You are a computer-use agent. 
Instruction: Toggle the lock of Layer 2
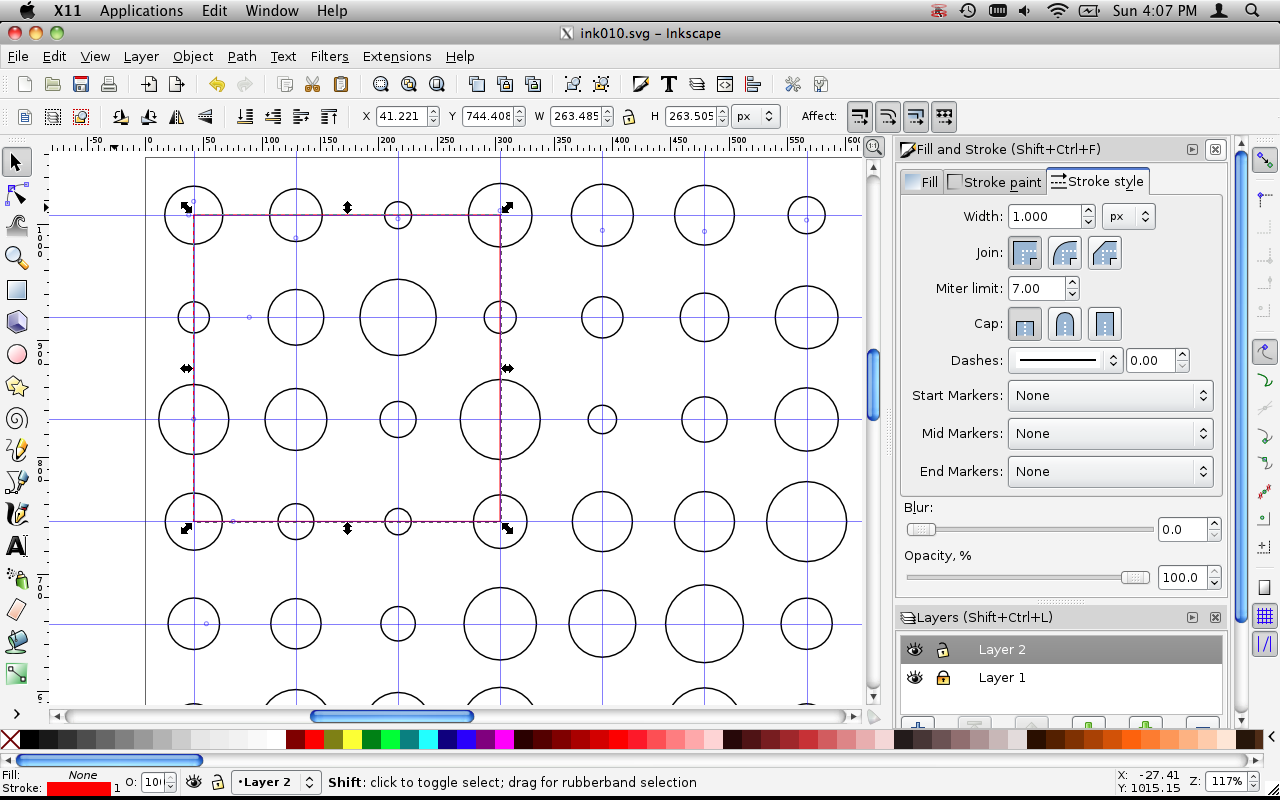(x=942, y=650)
